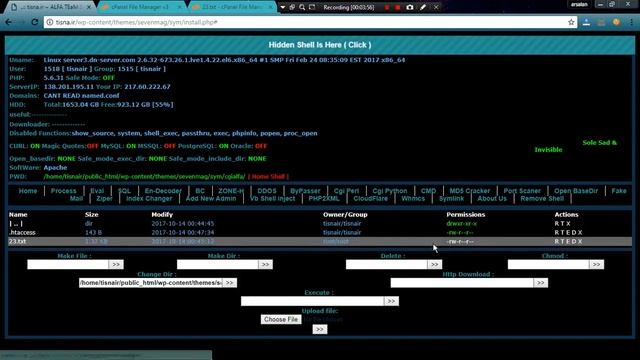Pause the screen recording
The height and width of the screenshot is (360, 640).
point(387,7)
